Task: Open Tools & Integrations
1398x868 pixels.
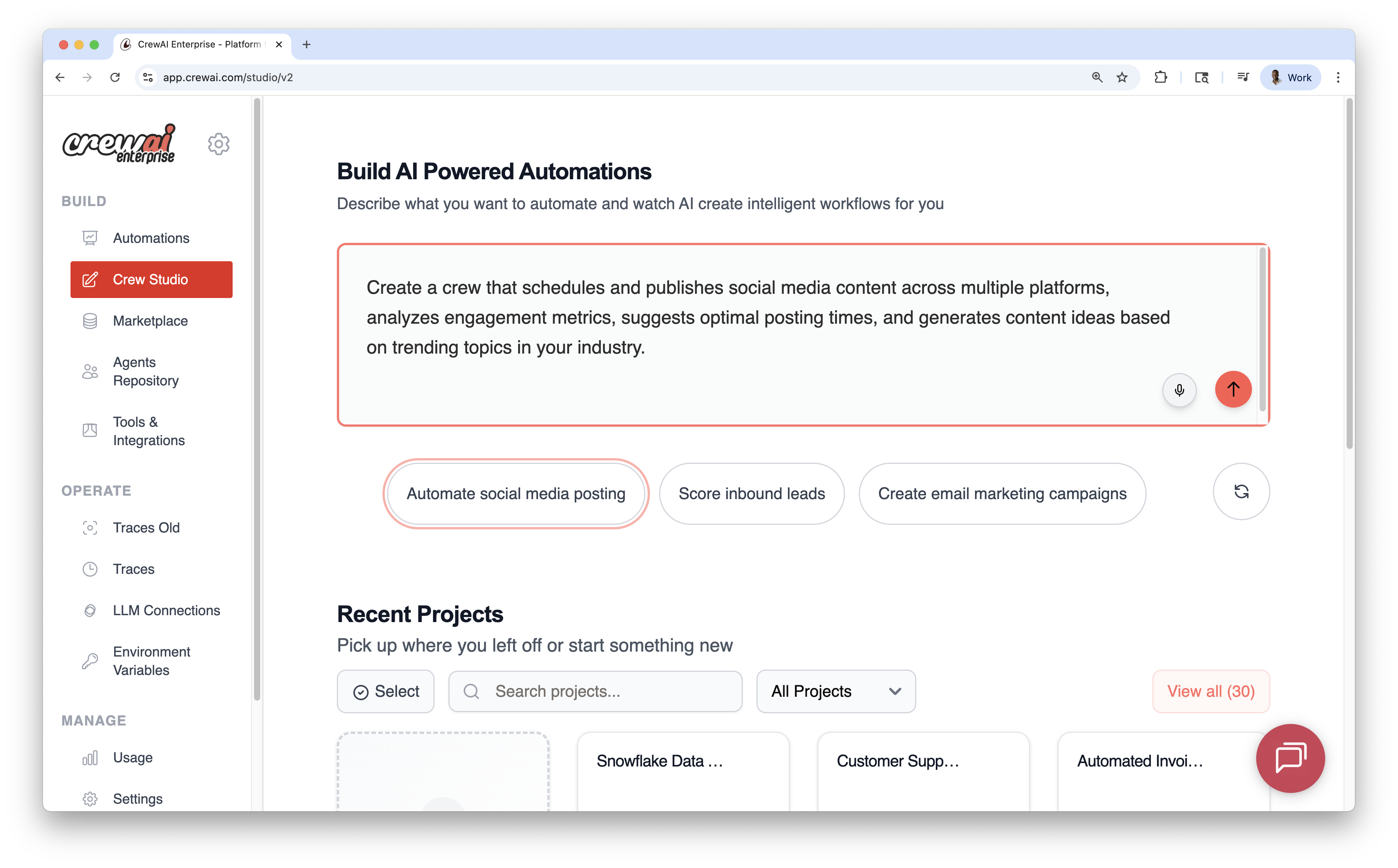Action: pos(149,431)
